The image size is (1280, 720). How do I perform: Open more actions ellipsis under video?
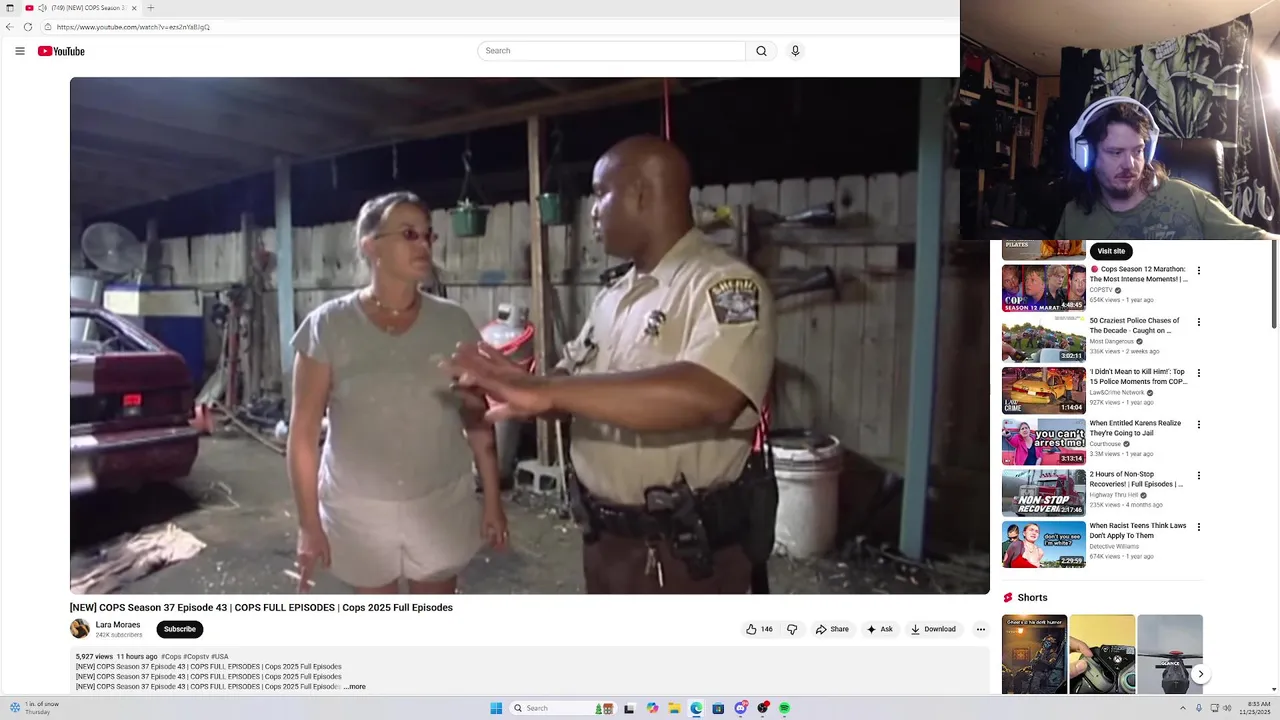pos(981,629)
